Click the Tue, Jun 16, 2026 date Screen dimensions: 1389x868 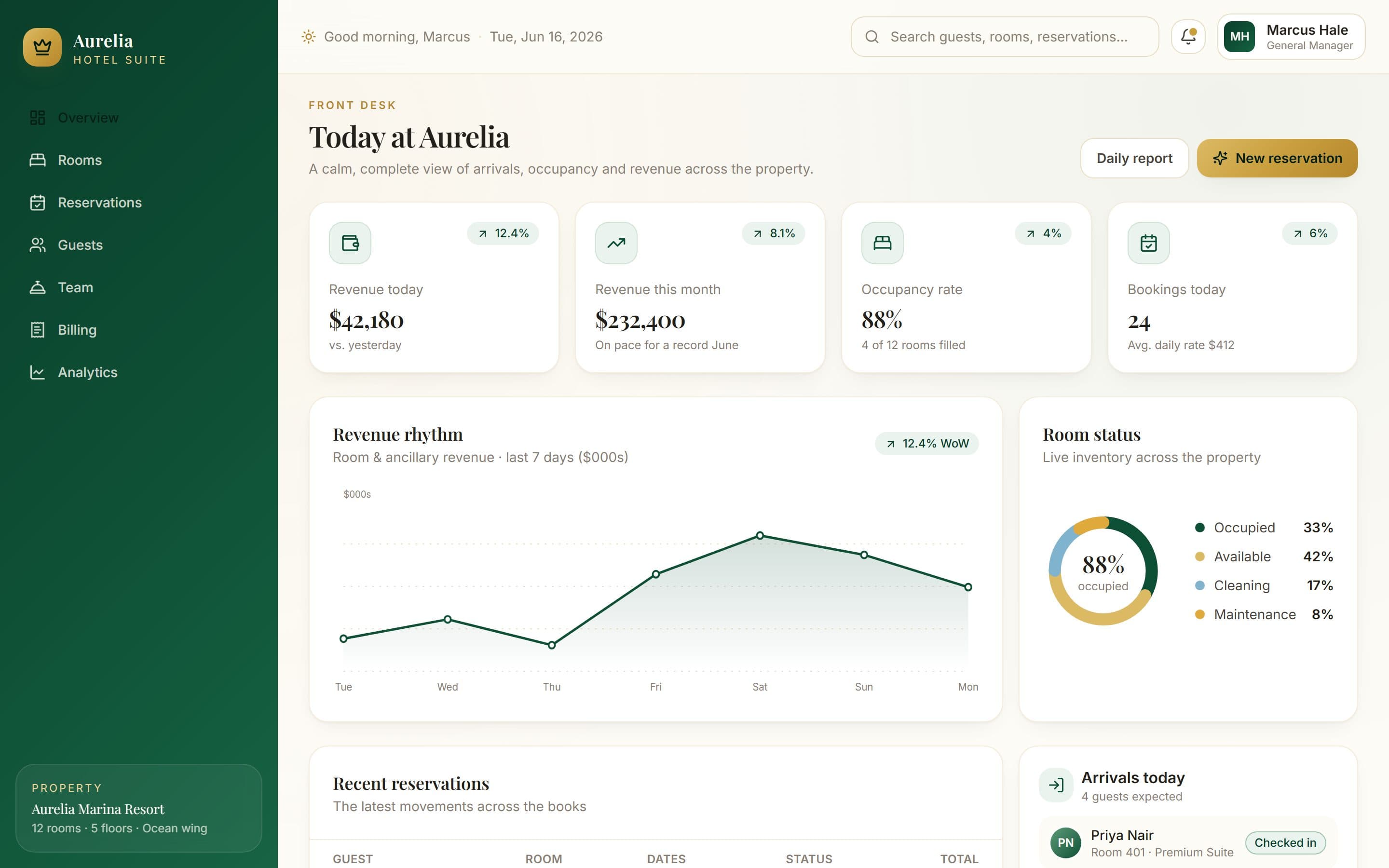coord(546,37)
